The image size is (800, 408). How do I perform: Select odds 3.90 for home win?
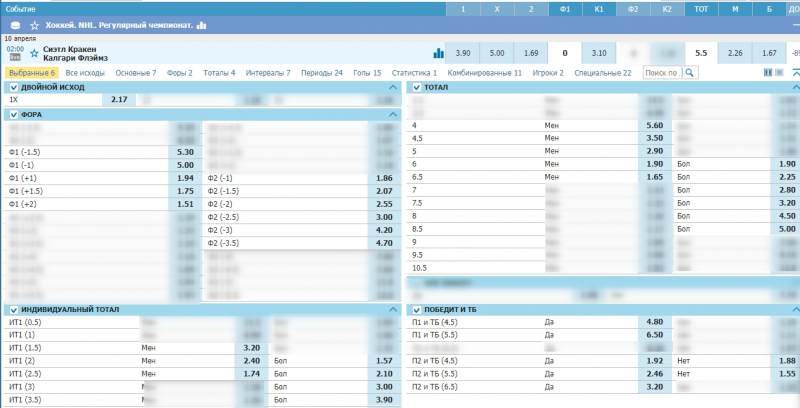pos(462,53)
